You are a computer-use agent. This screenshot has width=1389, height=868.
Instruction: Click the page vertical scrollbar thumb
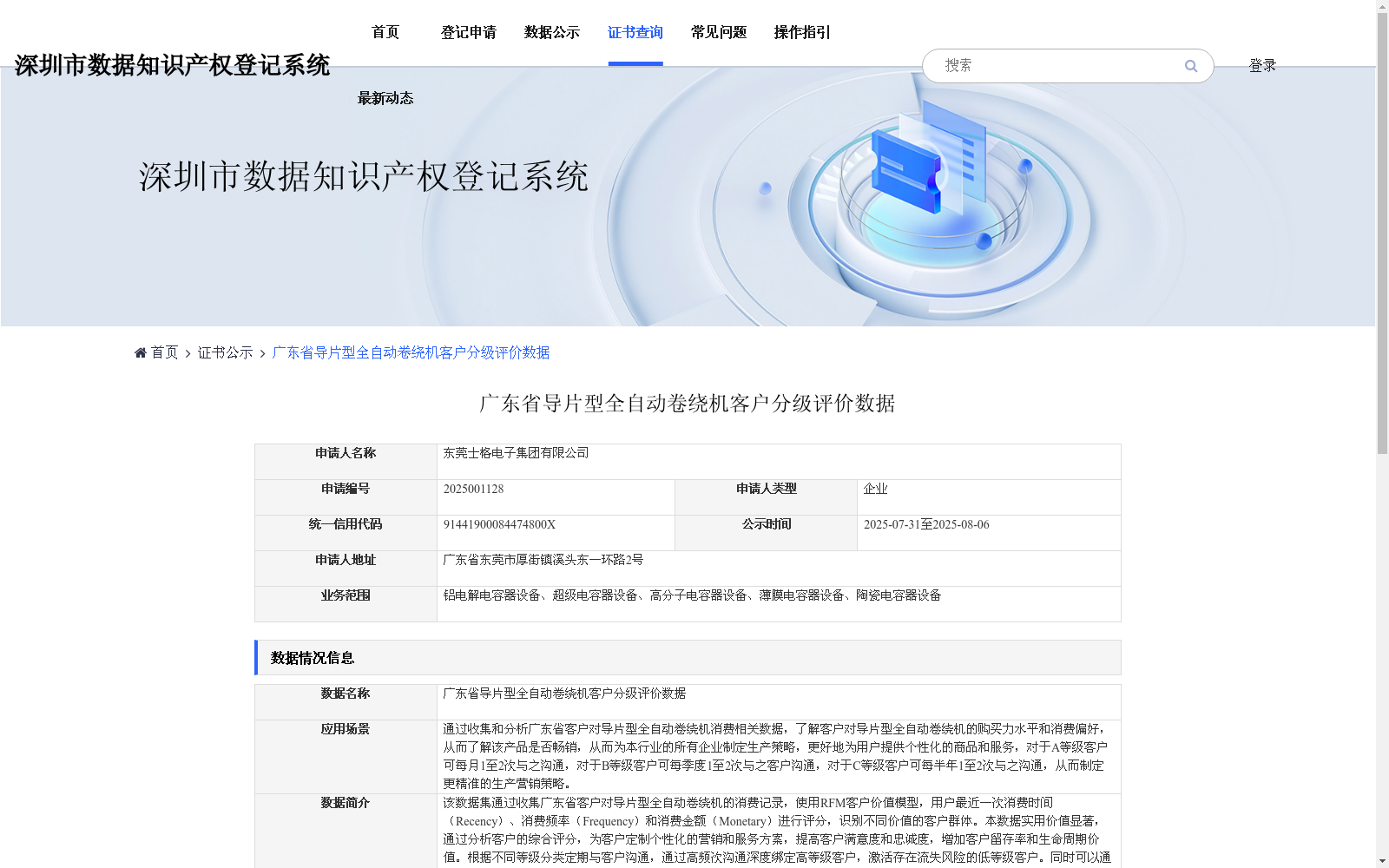tap(1382, 234)
